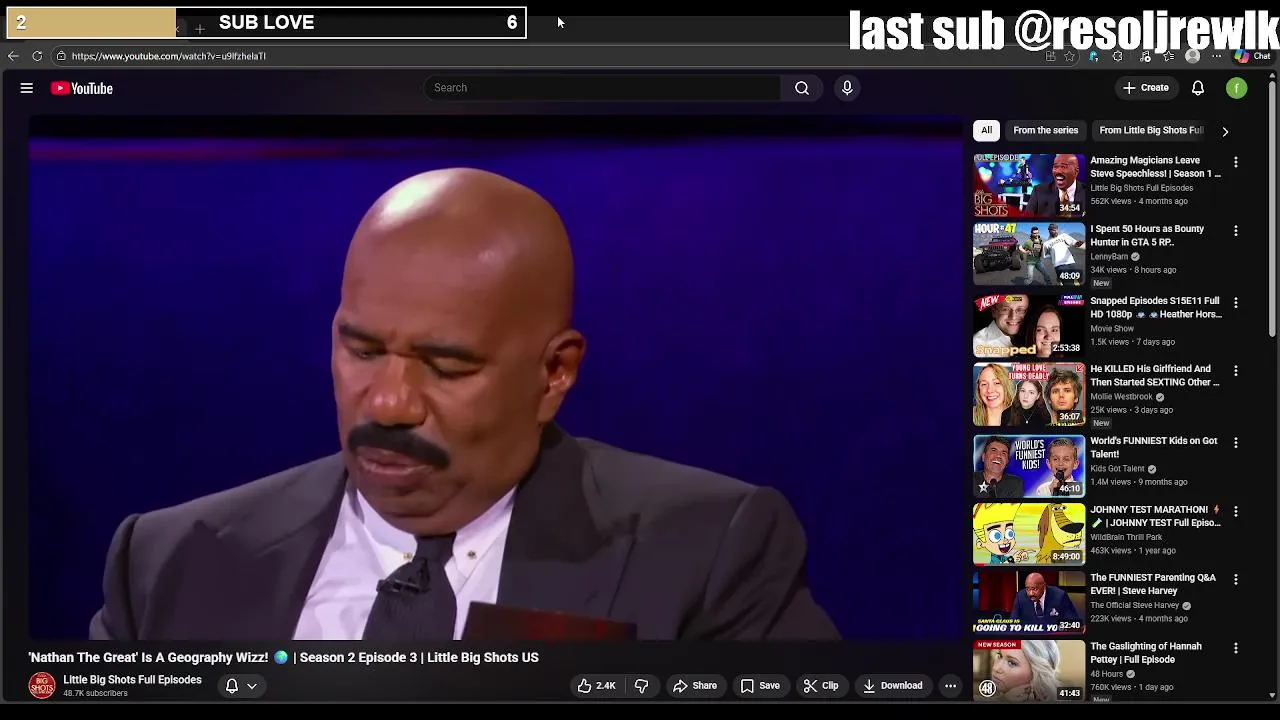1280x720 pixels.
Task: Open options for Snapped Episodes video
Action: pos(1235,302)
